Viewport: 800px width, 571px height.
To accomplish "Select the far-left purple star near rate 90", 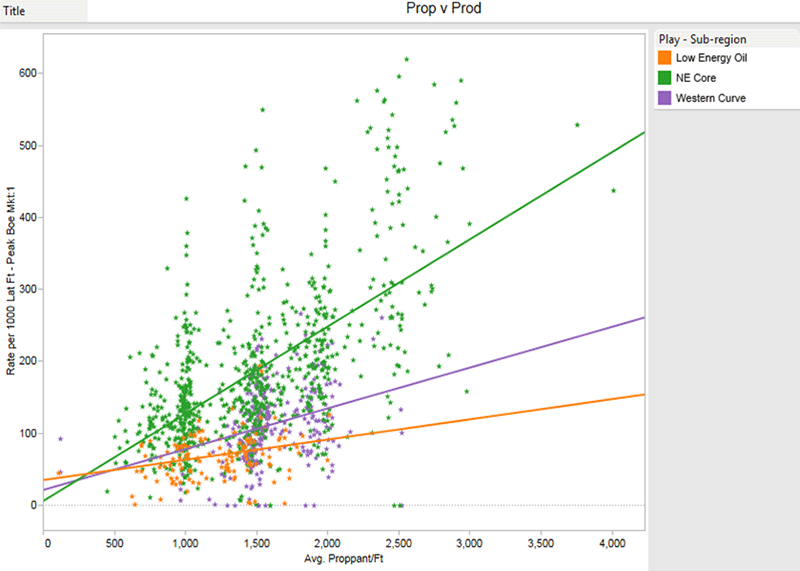I will [x=60, y=439].
